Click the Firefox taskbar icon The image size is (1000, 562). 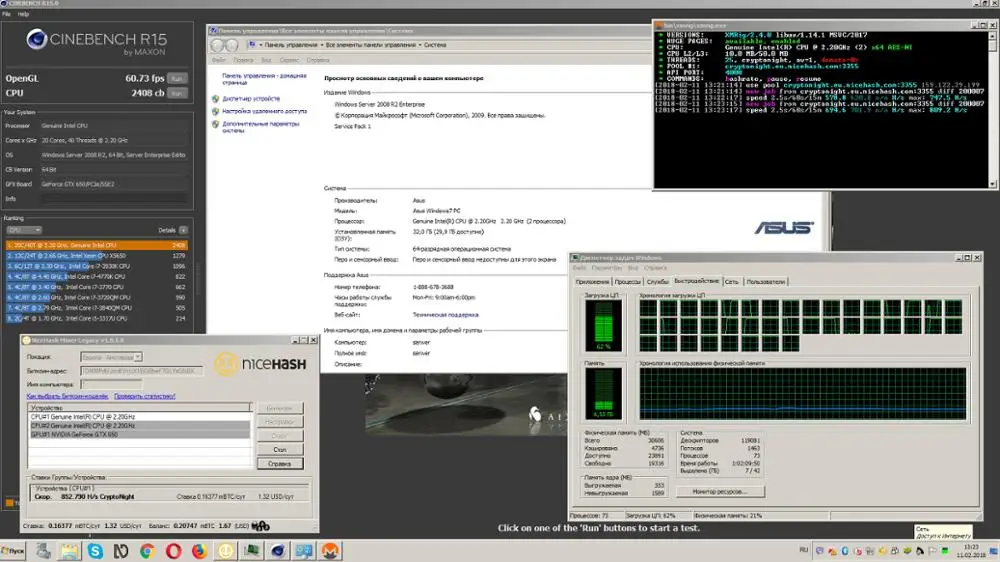(199, 551)
